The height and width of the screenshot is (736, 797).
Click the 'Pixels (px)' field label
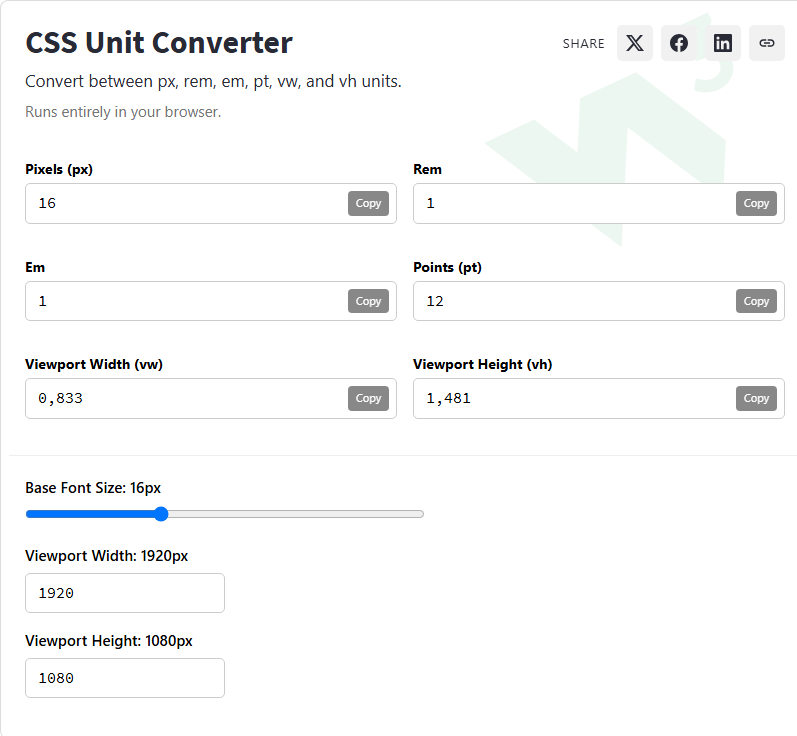59,169
